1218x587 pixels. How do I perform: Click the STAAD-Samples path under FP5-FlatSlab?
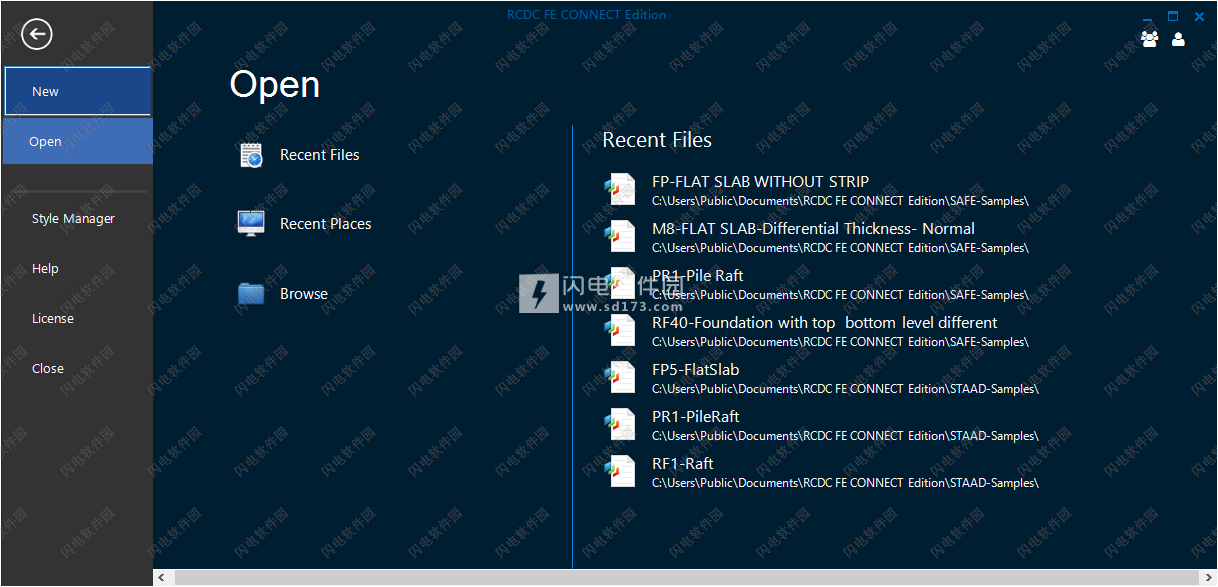point(845,389)
